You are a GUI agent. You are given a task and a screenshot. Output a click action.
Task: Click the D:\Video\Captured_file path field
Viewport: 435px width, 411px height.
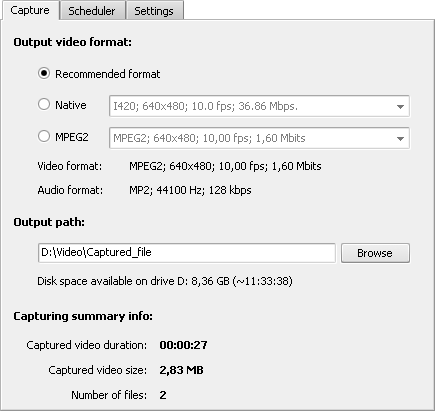(x=187, y=253)
